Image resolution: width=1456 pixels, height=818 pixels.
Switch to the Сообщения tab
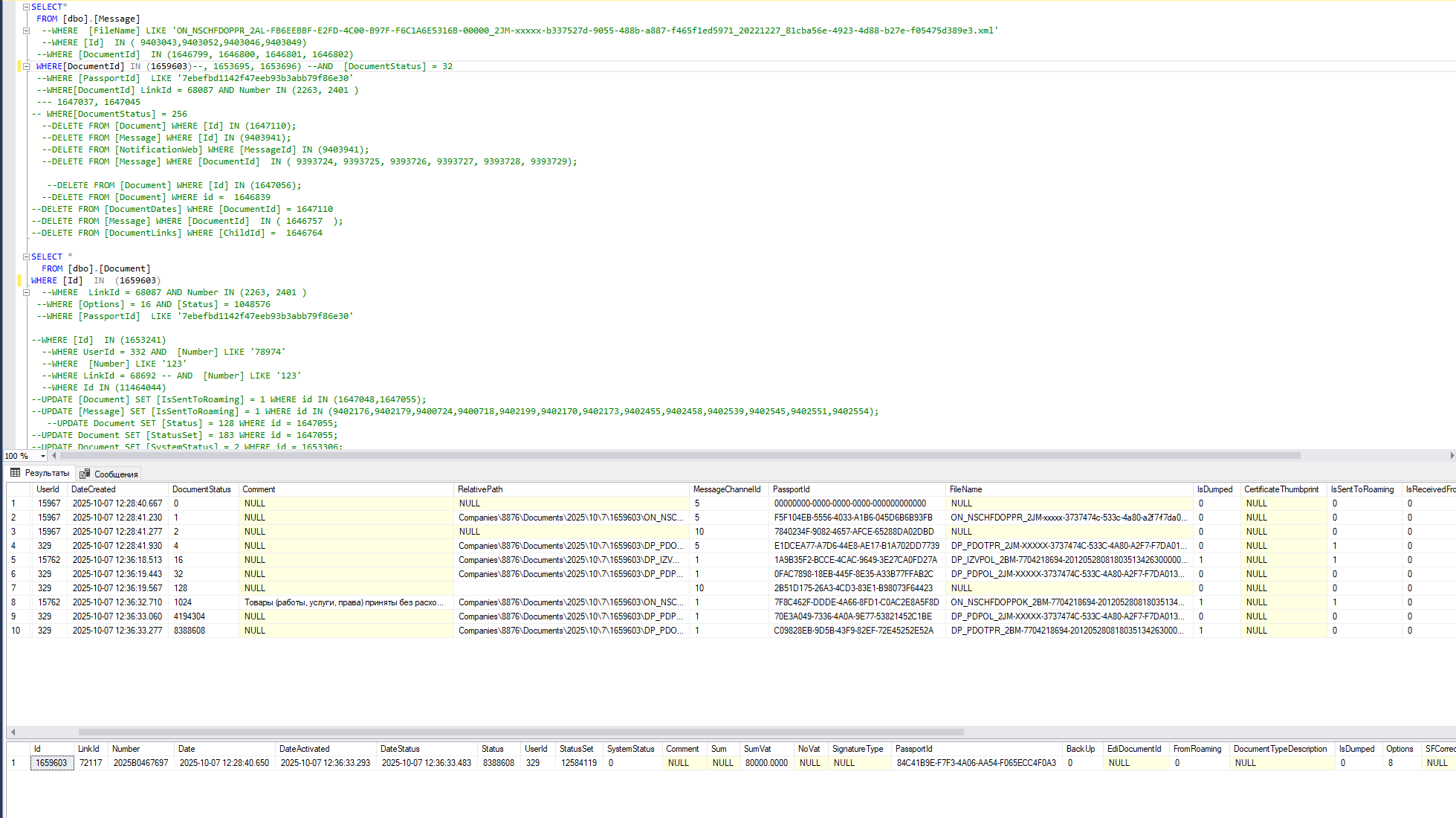click(x=115, y=474)
